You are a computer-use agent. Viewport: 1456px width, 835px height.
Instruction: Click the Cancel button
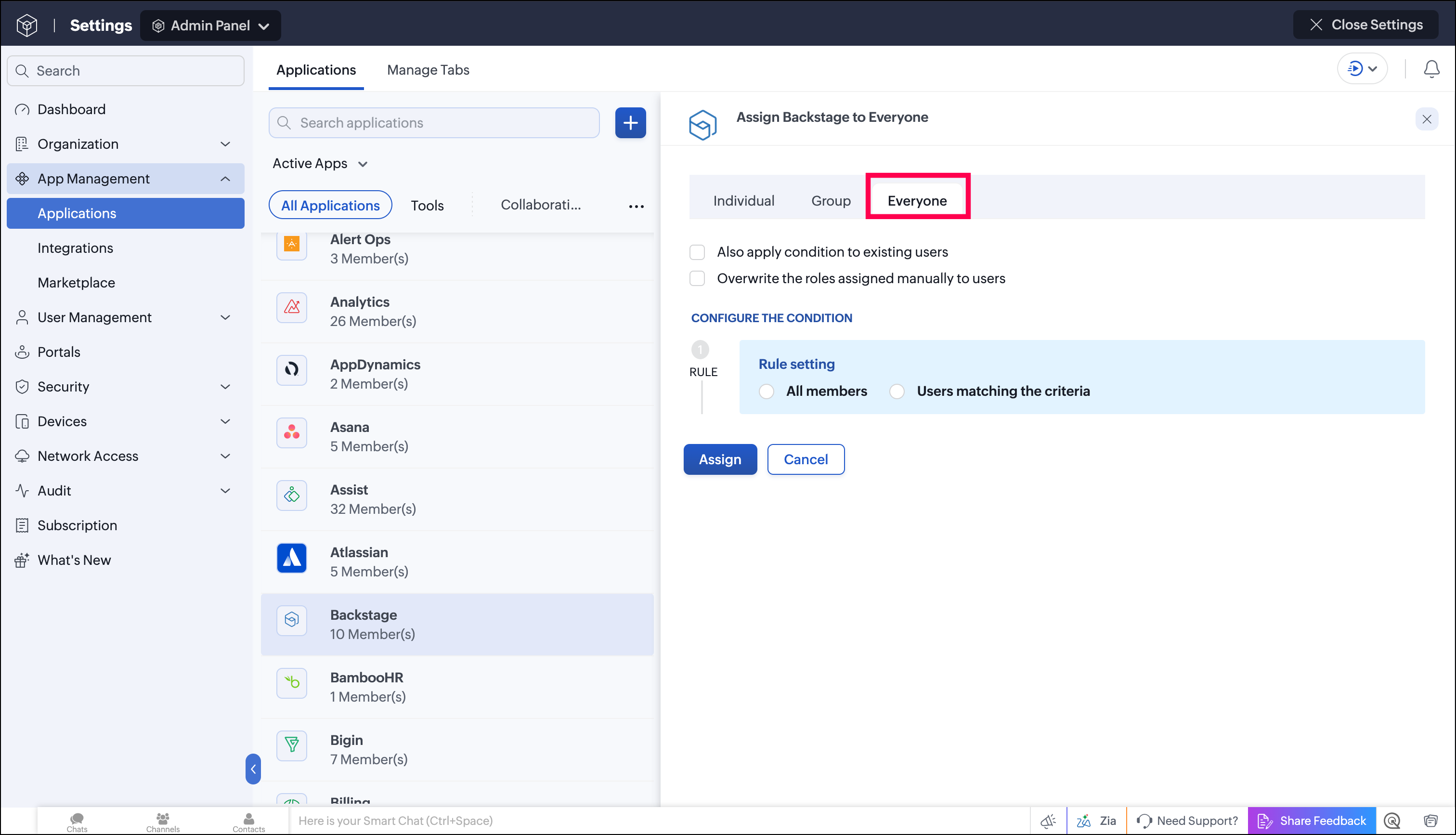tap(806, 459)
